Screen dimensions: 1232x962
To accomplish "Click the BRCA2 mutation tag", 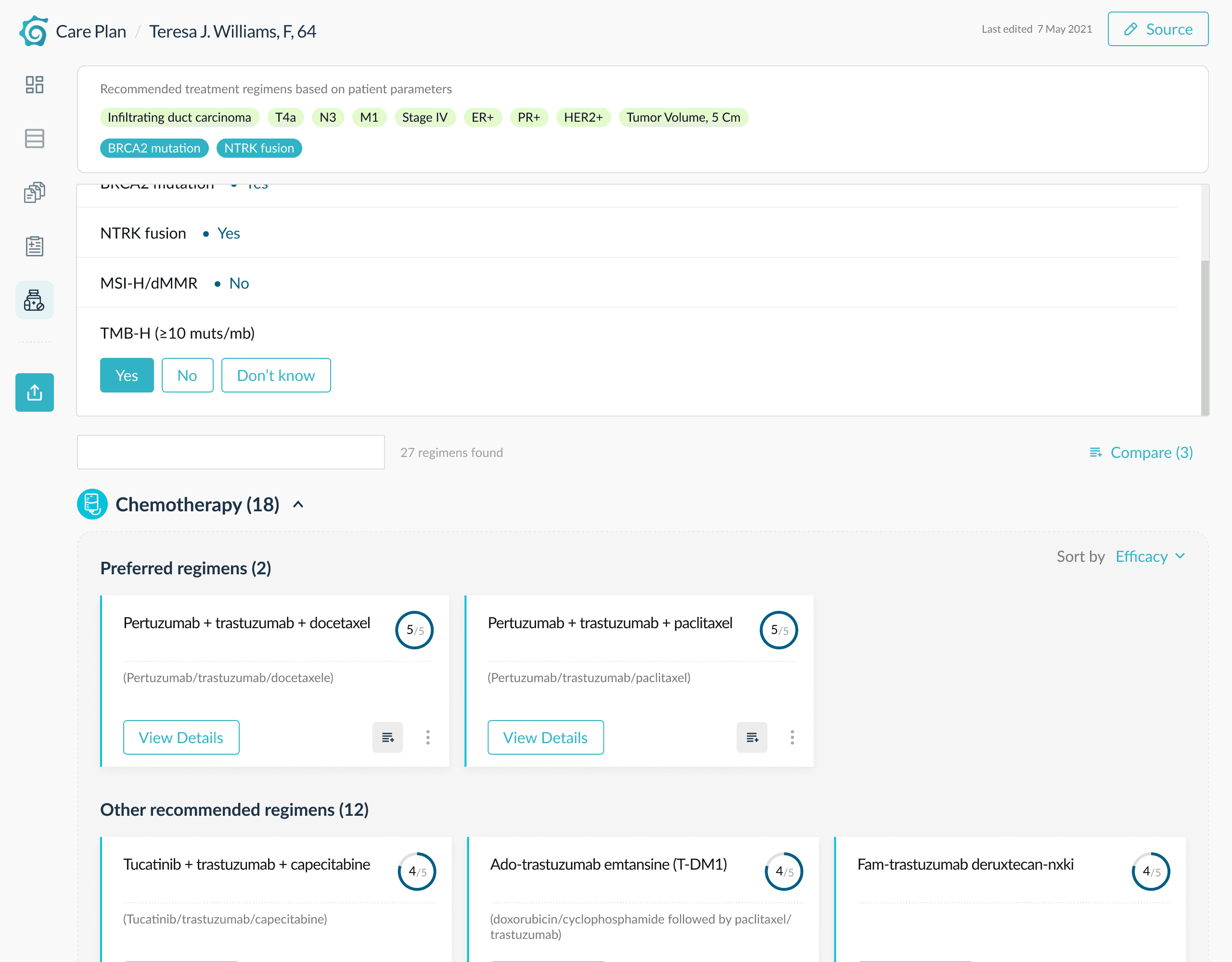I will tap(154, 148).
